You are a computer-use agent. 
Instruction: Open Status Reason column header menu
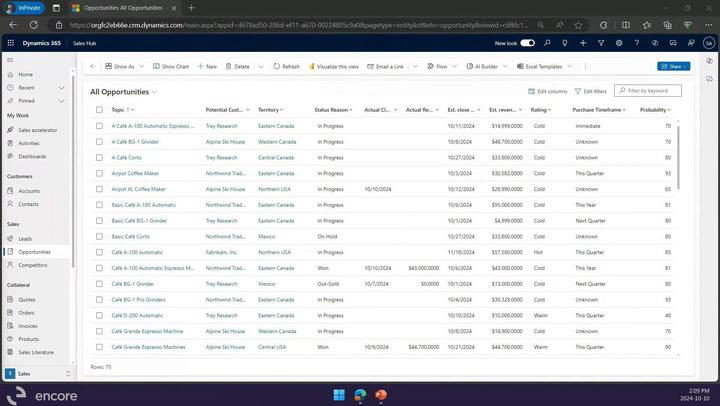tap(333, 110)
